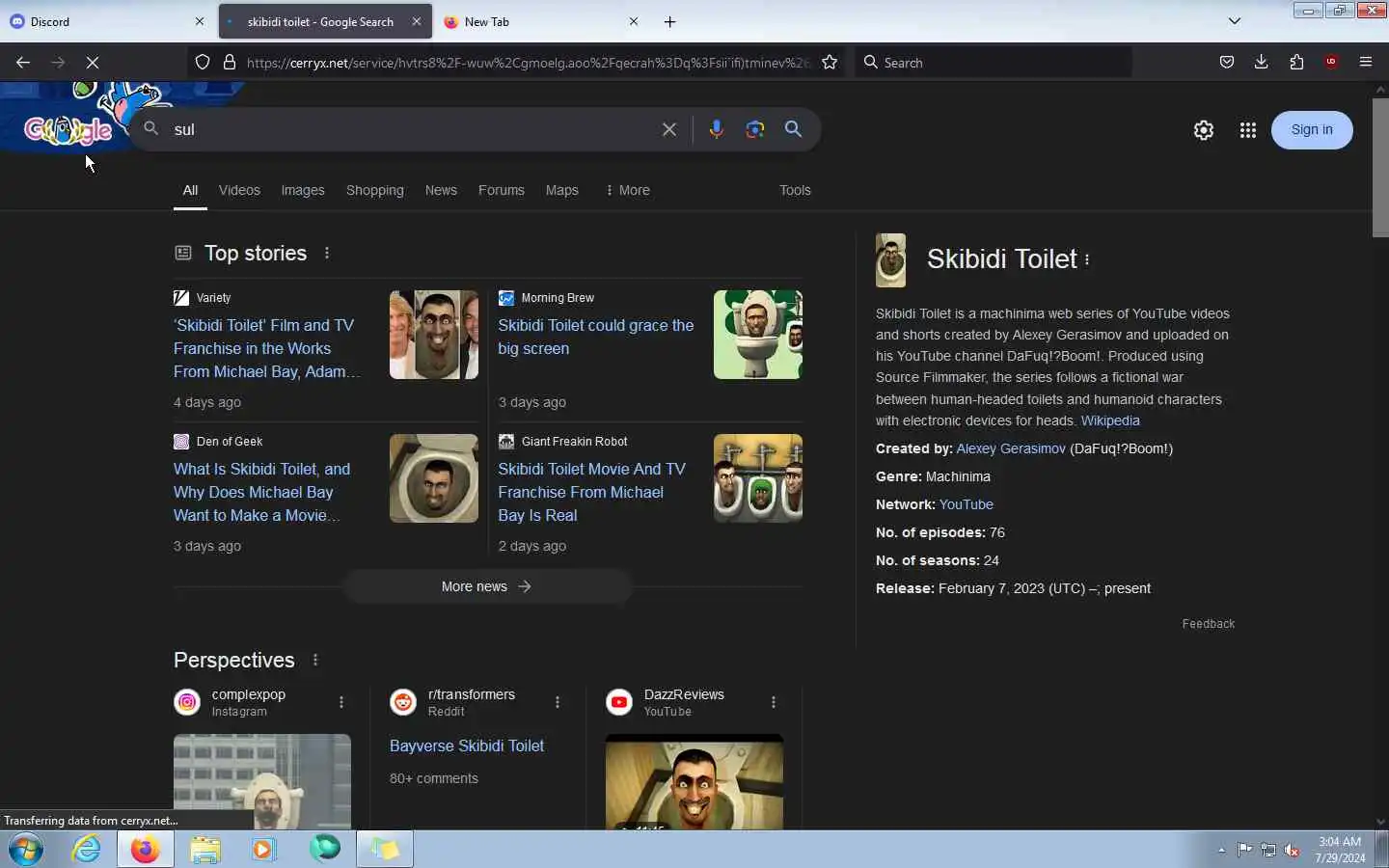Screen dimensions: 1389x868
Task: Click the More news button
Action: click(487, 586)
